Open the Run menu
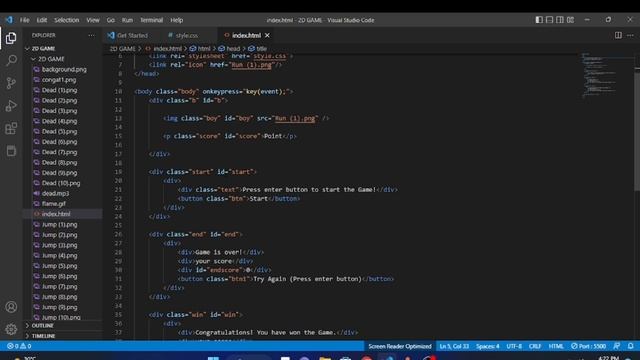The height and width of the screenshot is (360, 640). click(127, 20)
